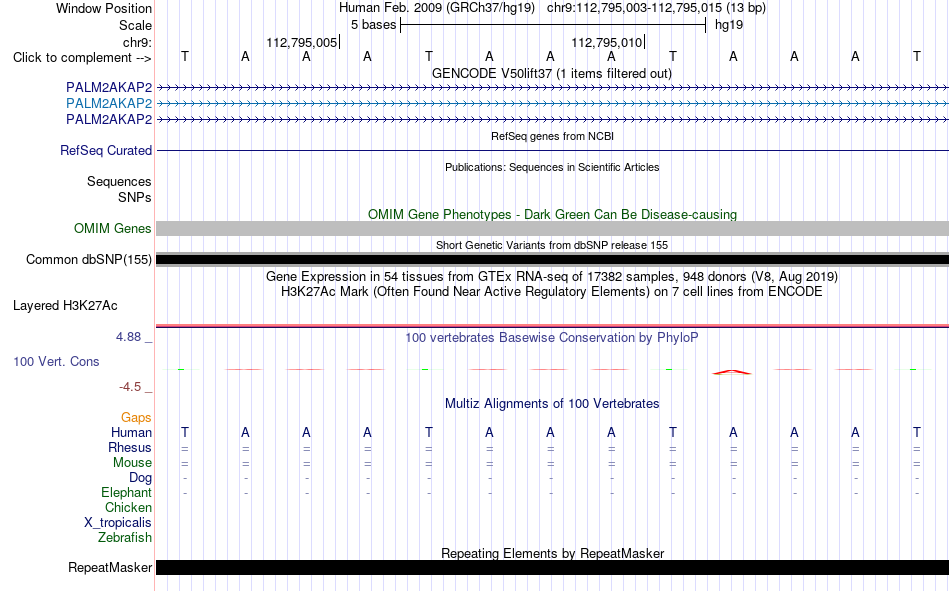The width and height of the screenshot is (950, 591).
Task: Click the Short Genetic Variants dbSNP title
Action: [552, 245]
